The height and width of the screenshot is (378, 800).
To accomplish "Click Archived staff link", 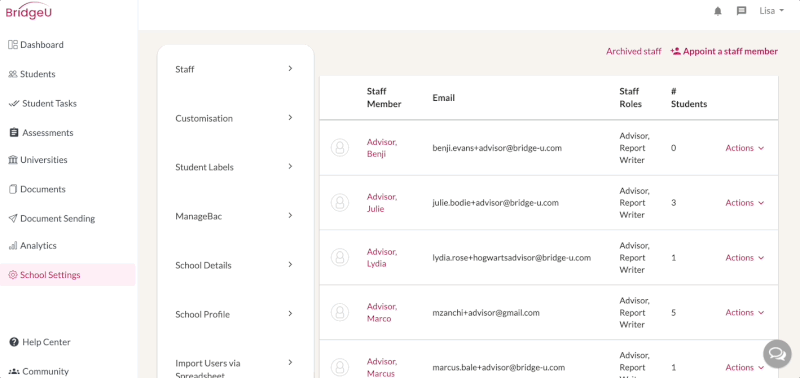I will (x=634, y=51).
